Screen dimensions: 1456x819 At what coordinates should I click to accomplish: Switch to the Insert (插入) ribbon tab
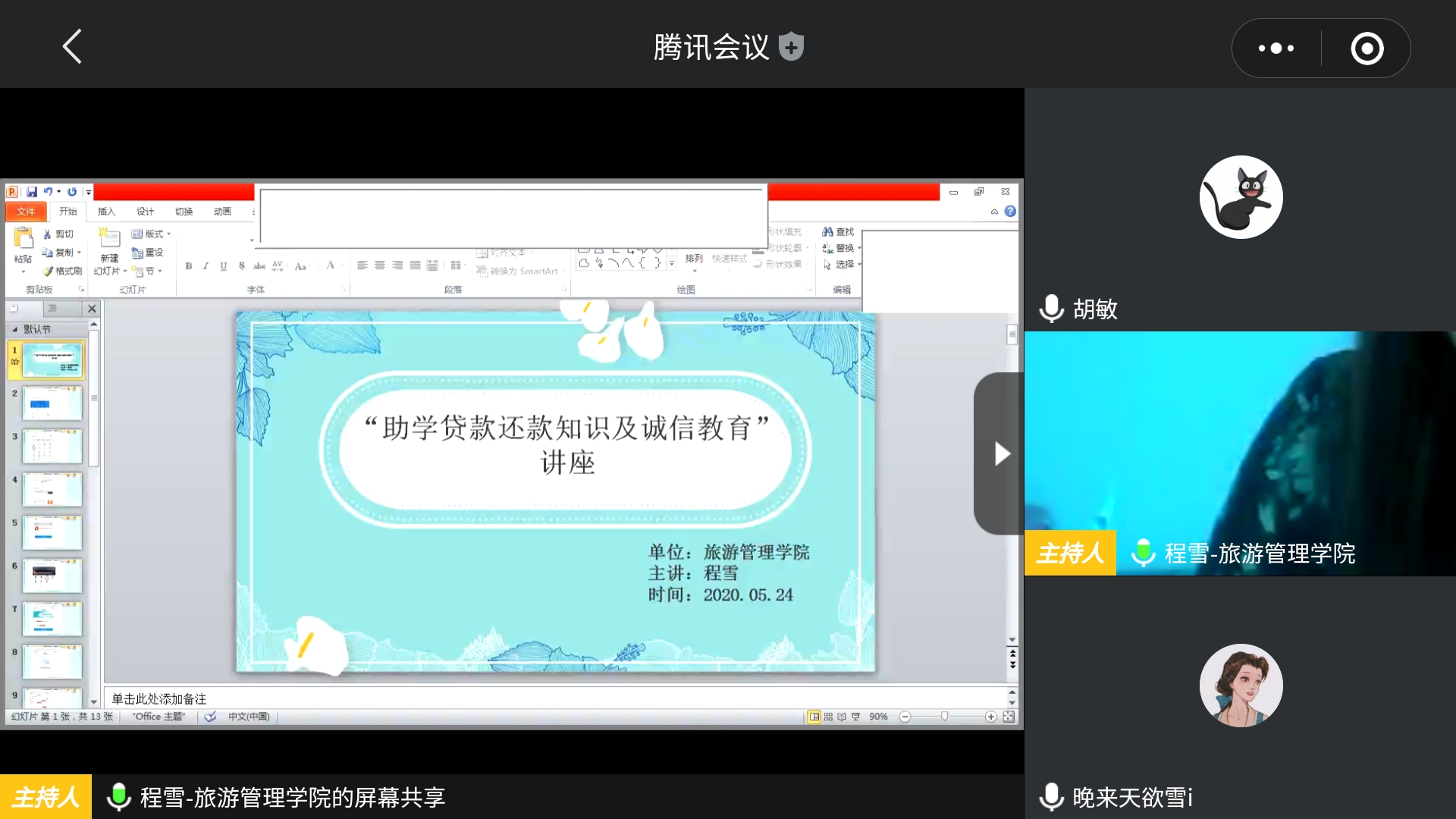[106, 212]
